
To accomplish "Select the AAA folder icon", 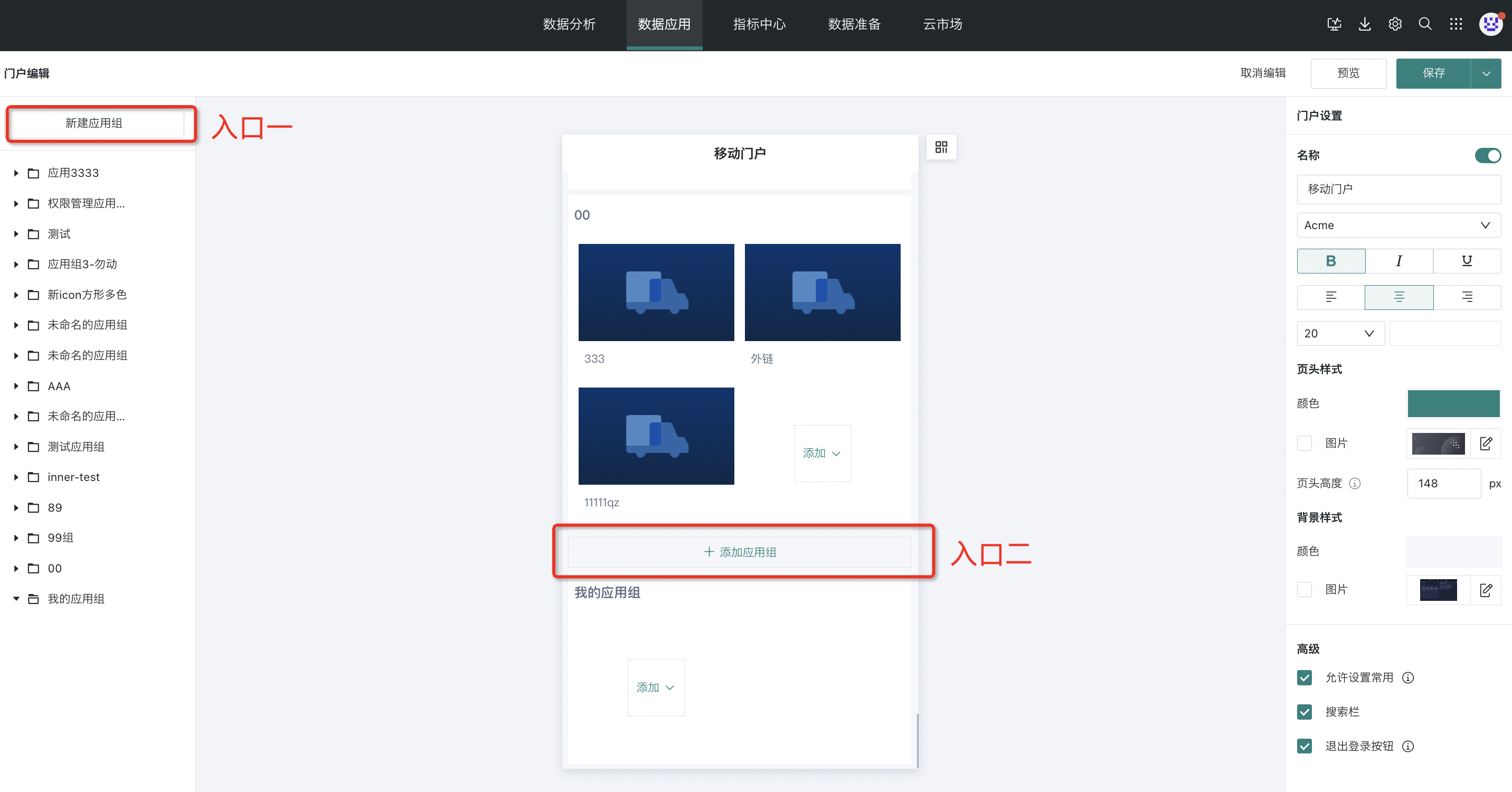I will pyautogui.click(x=34, y=386).
